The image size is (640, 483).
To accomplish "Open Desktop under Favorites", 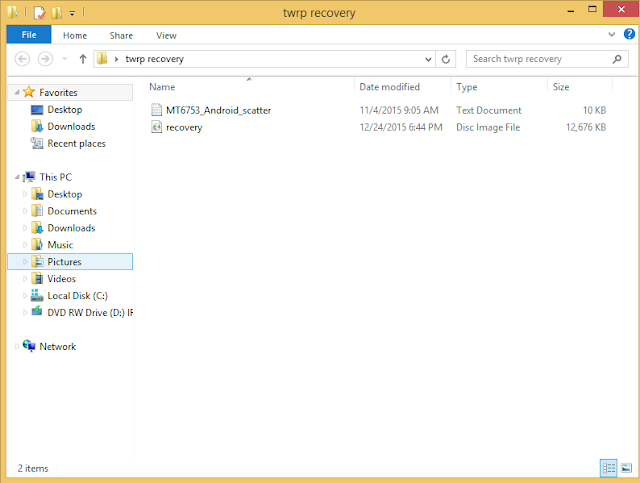I will pos(64,109).
